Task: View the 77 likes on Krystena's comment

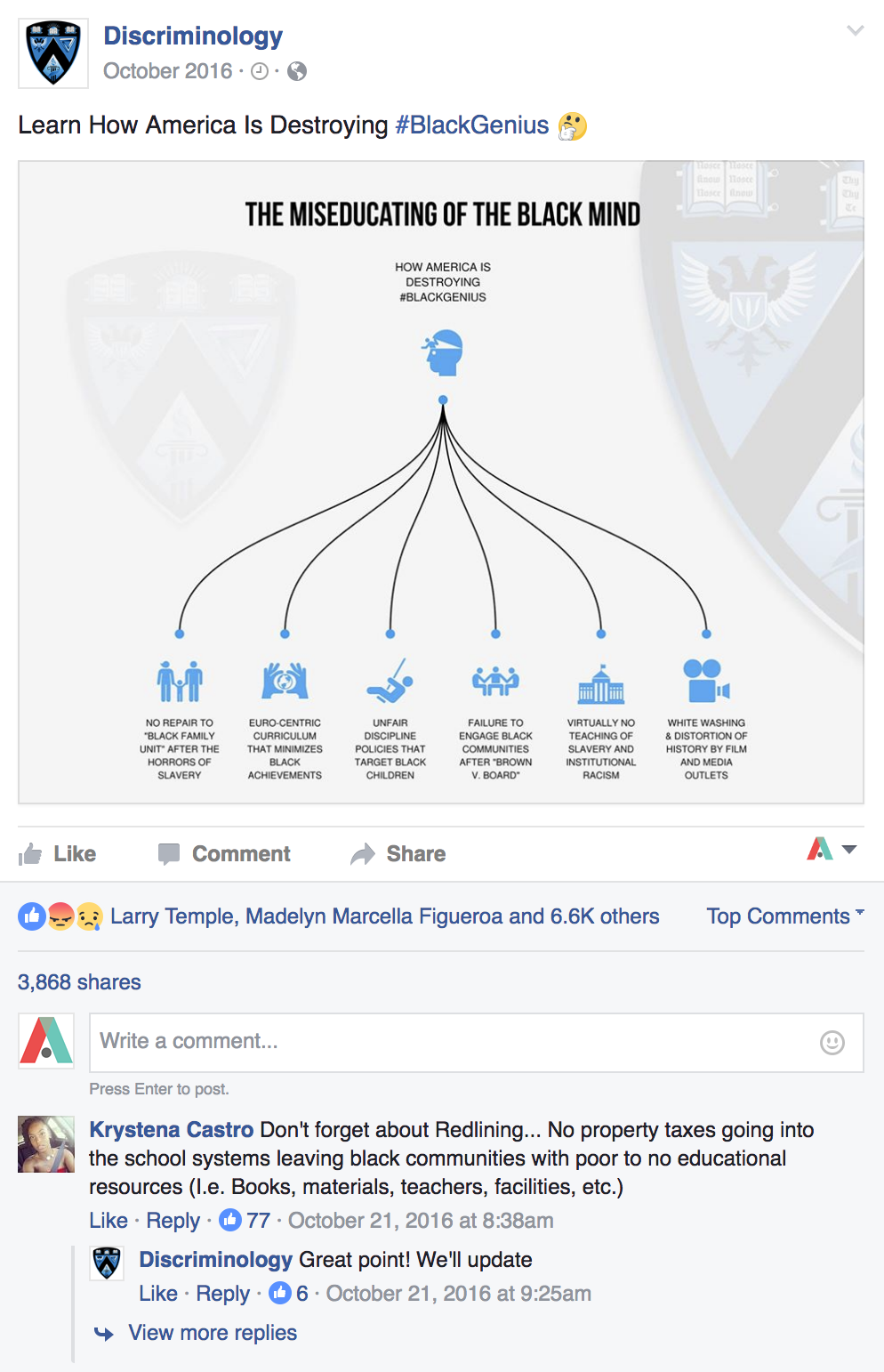Action: pos(245,1221)
